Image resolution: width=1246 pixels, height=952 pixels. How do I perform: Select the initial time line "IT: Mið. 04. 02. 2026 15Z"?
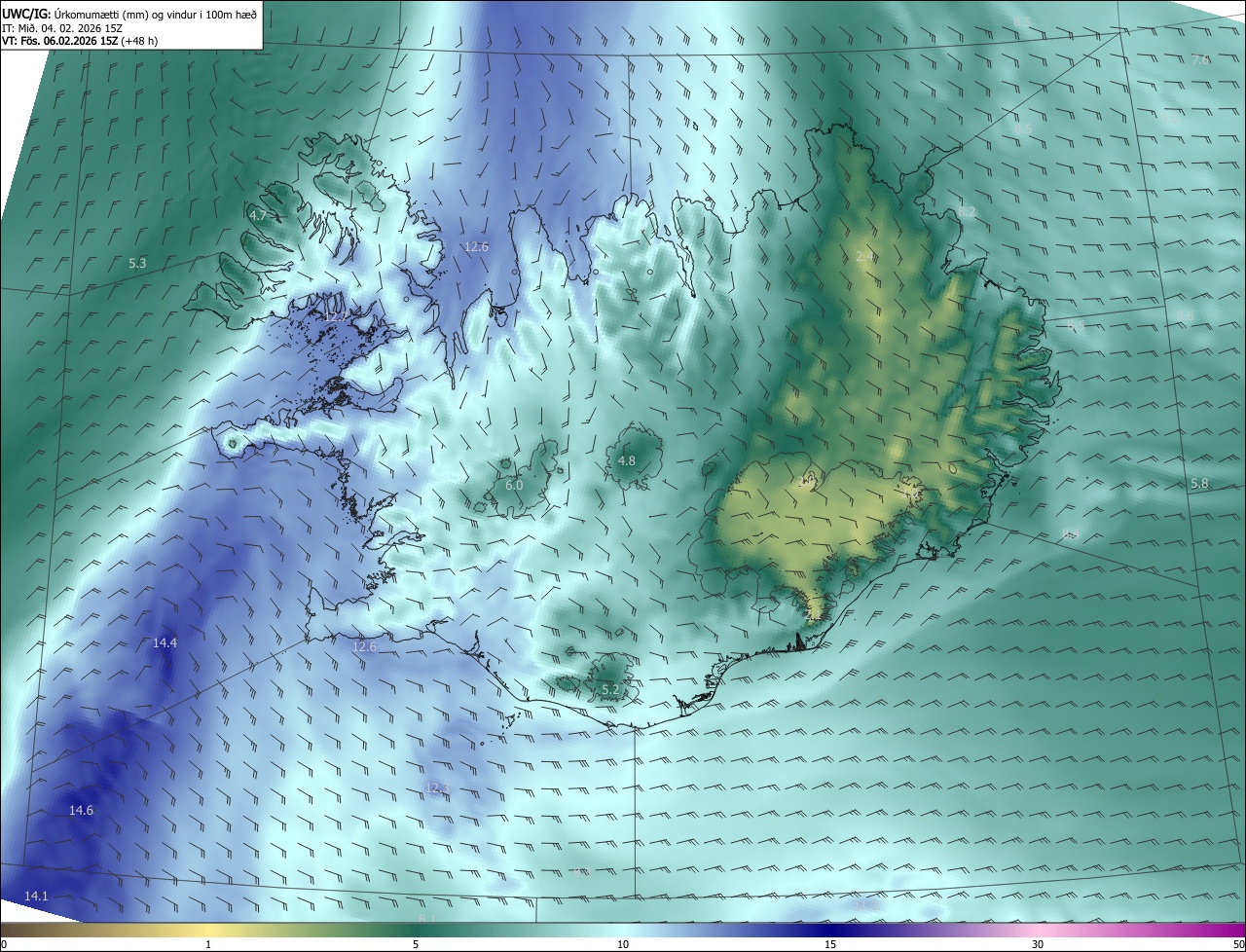point(62,28)
